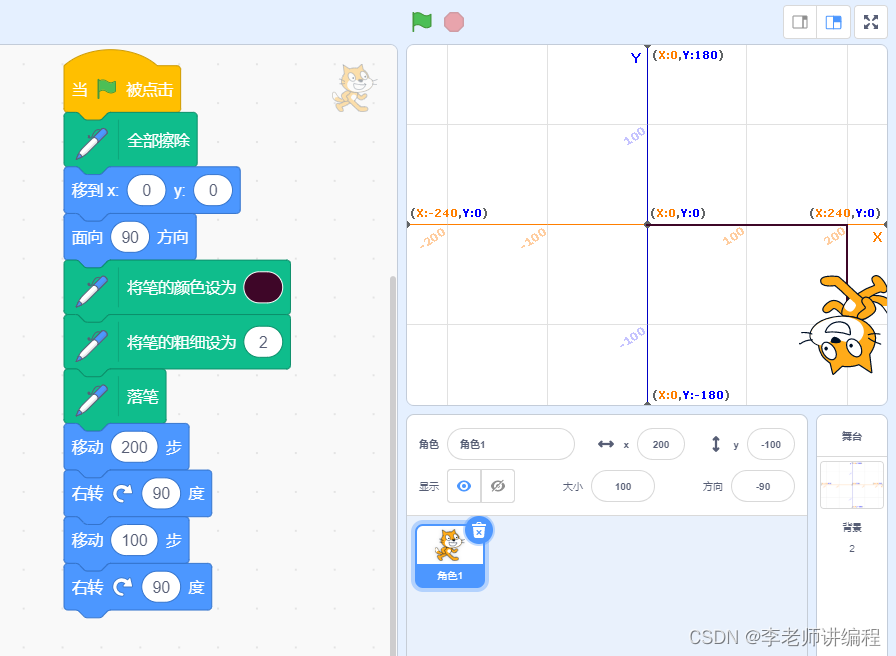Viewport: 896px width, 656px height.
Task: Click the green flag in hat block
Action: (x=106, y=89)
